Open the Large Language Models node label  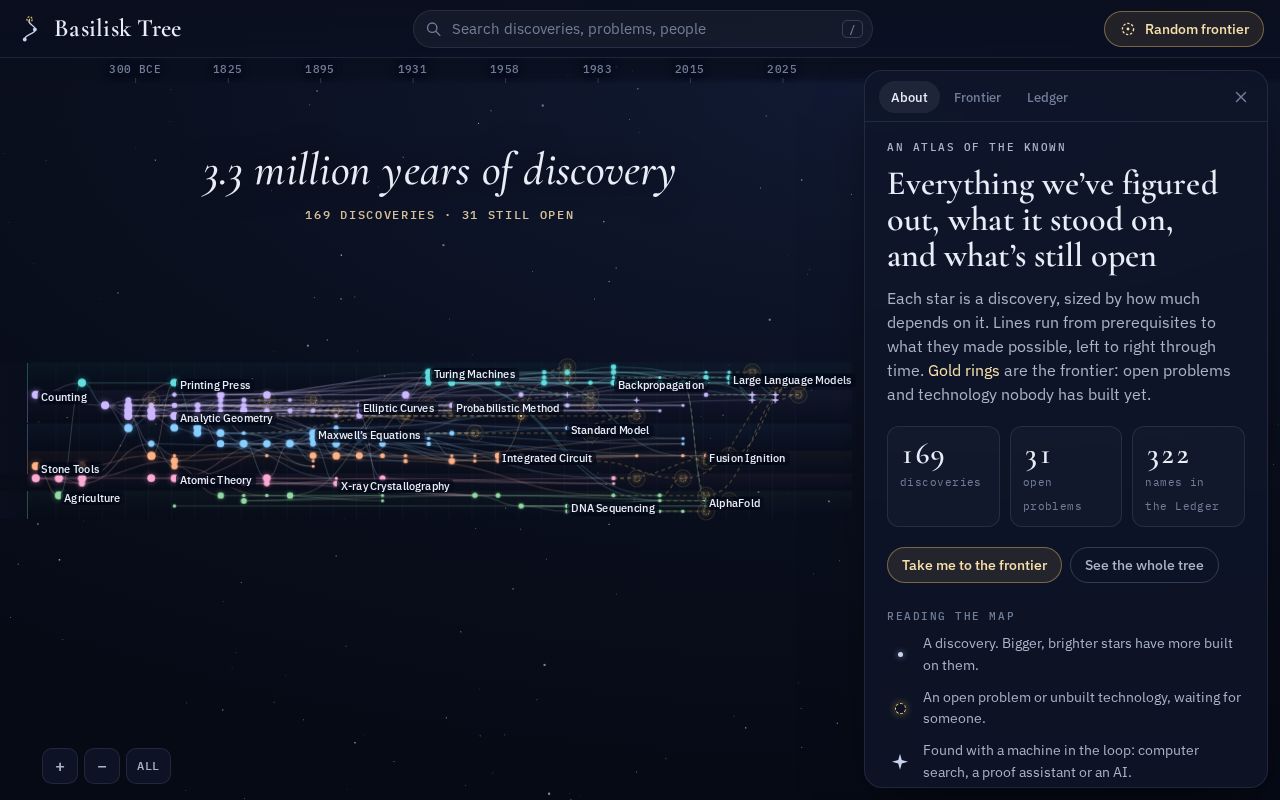tap(792, 380)
